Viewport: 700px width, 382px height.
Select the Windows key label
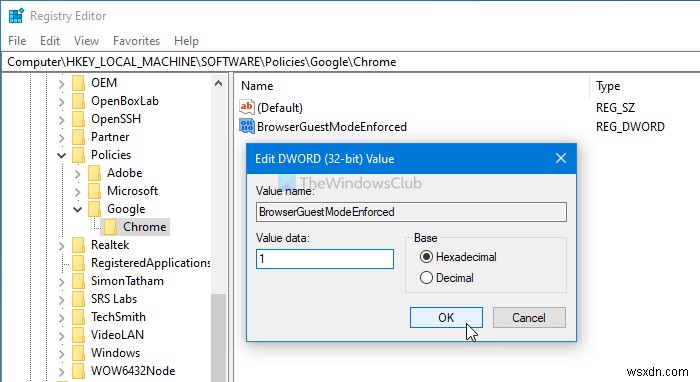[x=115, y=353]
